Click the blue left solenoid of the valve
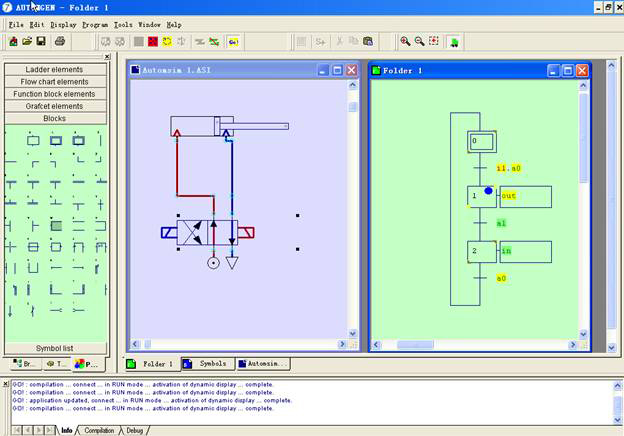624x436 pixels. coord(169,233)
